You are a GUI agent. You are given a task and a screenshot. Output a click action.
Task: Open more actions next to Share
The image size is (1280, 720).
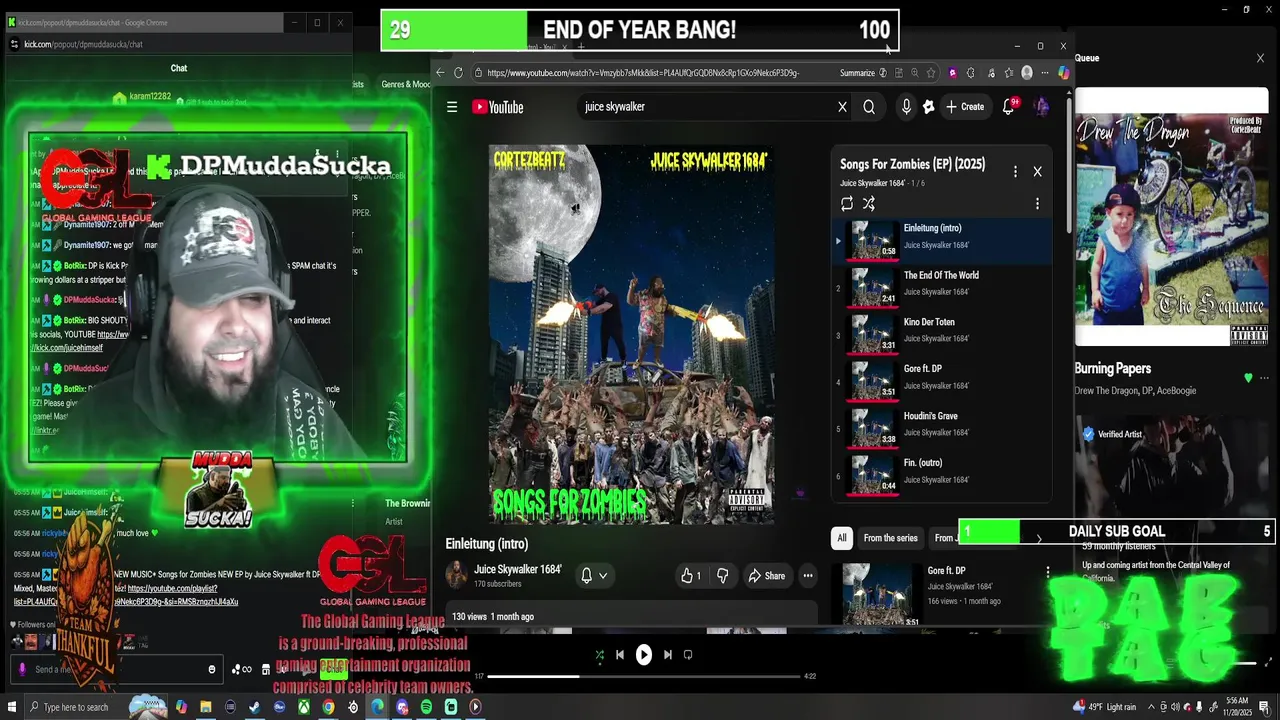click(807, 576)
